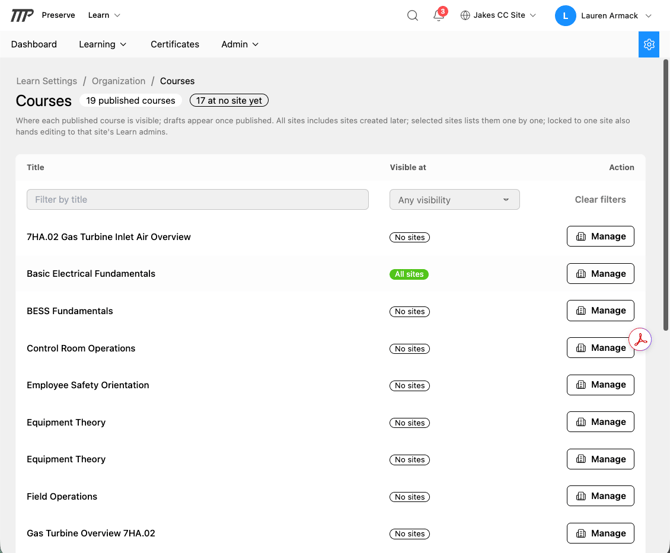Open the Jakes CC Site switcher
670x553 pixels.
(x=498, y=15)
